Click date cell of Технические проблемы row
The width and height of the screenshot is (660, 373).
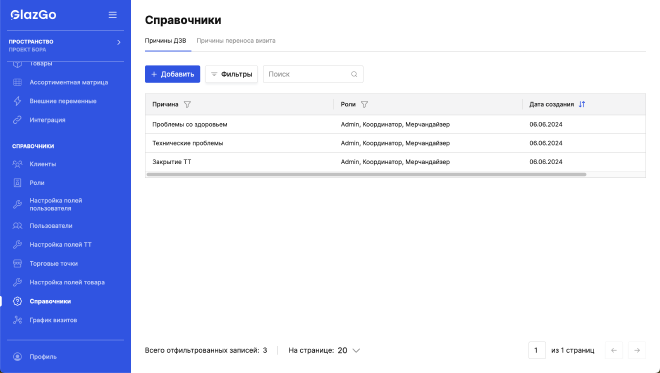coord(546,143)
